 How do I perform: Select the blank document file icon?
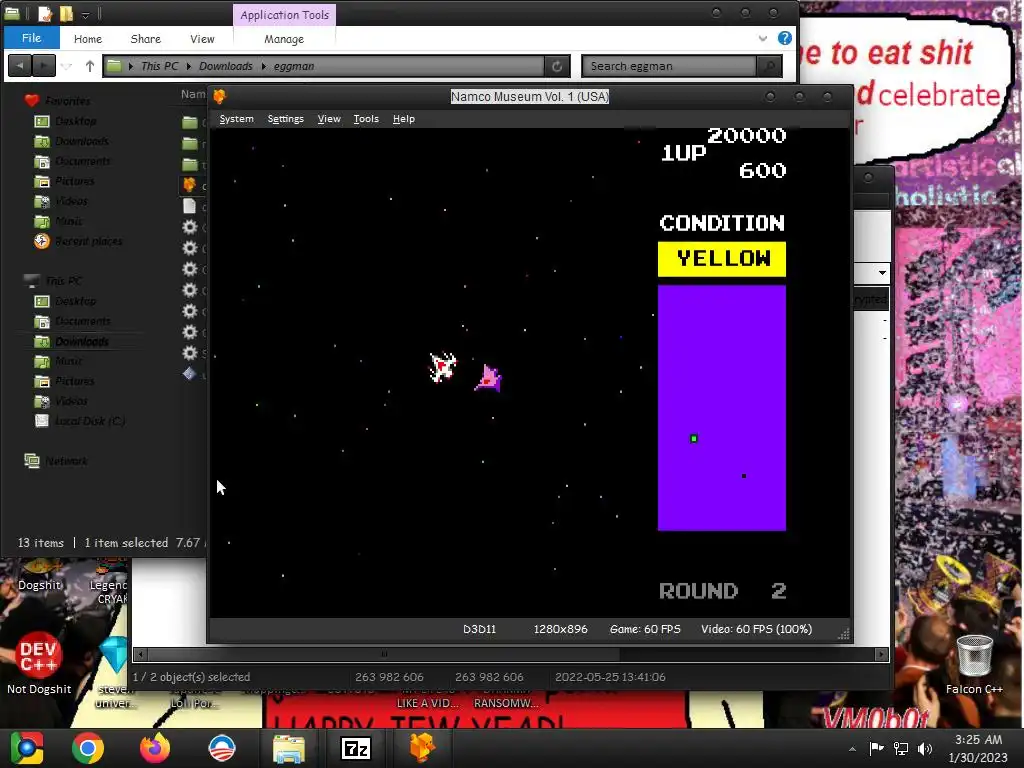189,206
